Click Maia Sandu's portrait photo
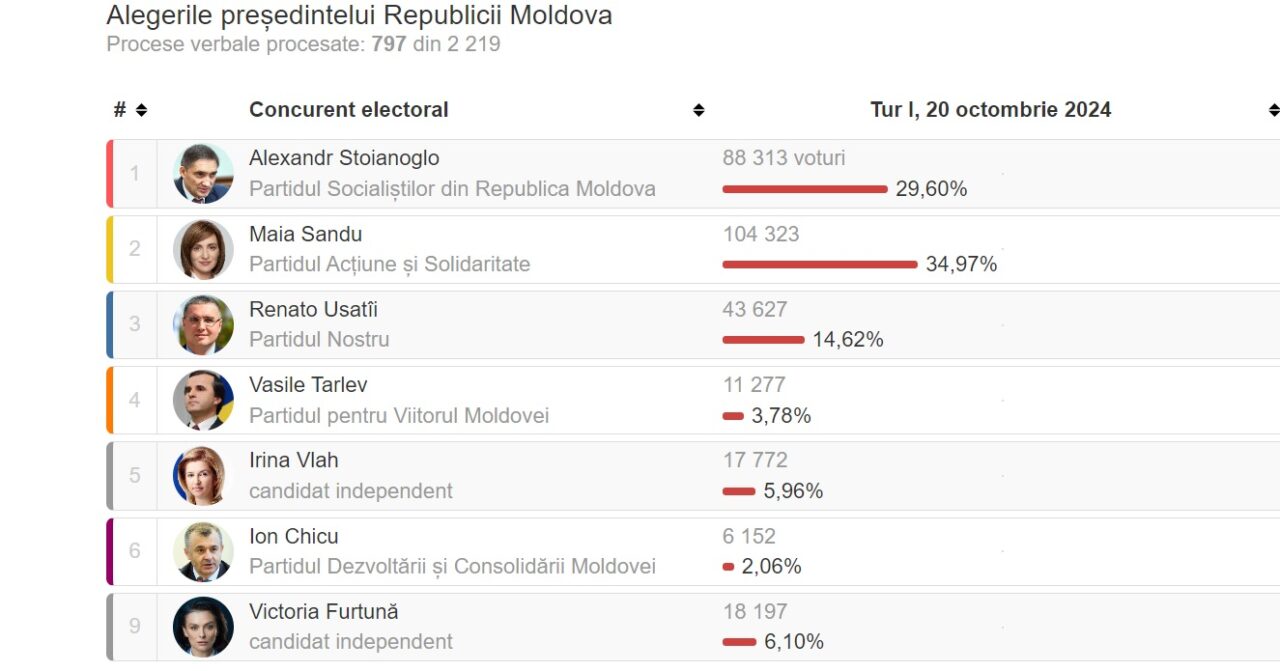 203,249
